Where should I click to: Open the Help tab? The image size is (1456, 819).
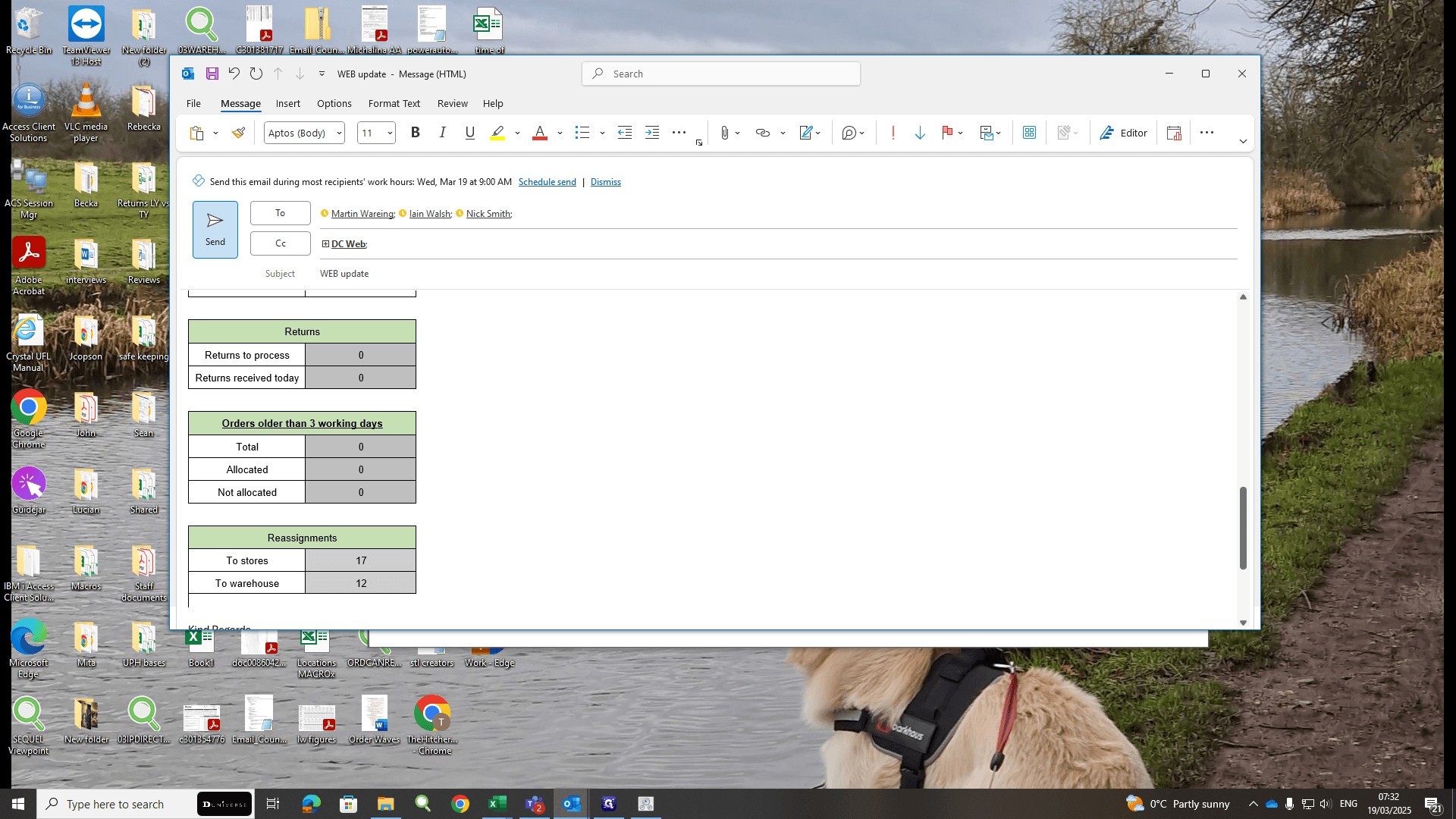pyautogui.click(x=493, y=104)
